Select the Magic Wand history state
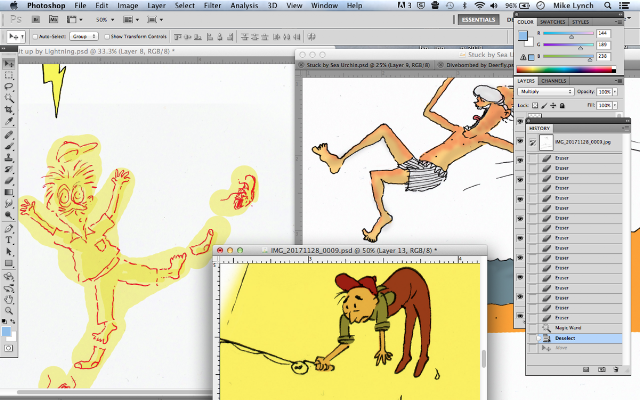640x400 pixels. (x=575, y=328)
